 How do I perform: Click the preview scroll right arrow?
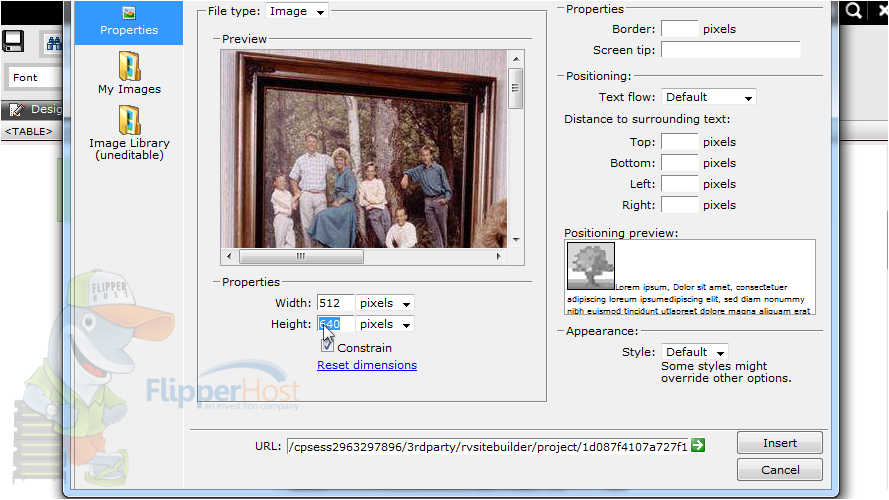498,256
